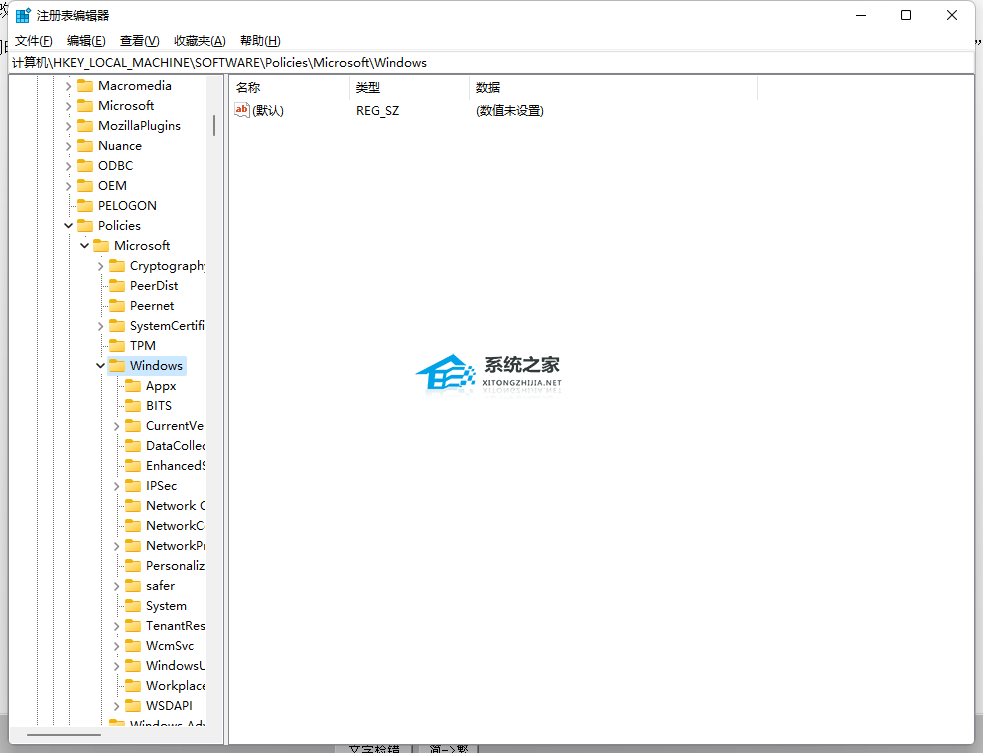Expand the WSDAPI key
This screenshot has height=753, width=983.
point(117,706)
